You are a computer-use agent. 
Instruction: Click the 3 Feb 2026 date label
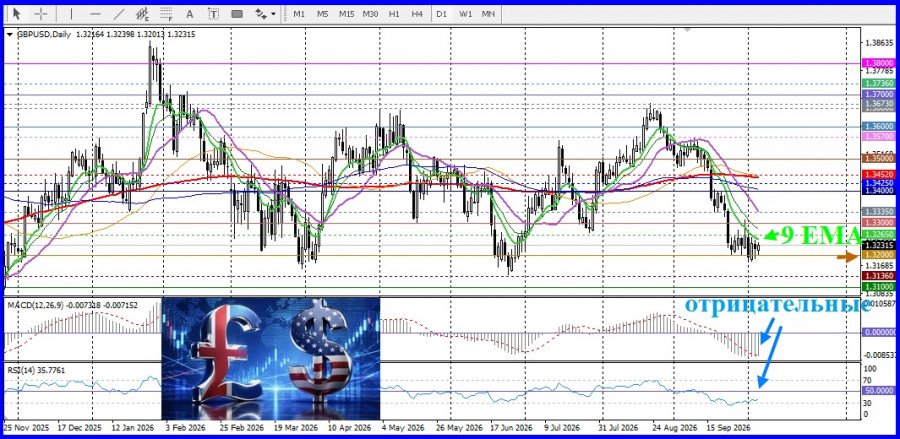(x=185, y=428)
